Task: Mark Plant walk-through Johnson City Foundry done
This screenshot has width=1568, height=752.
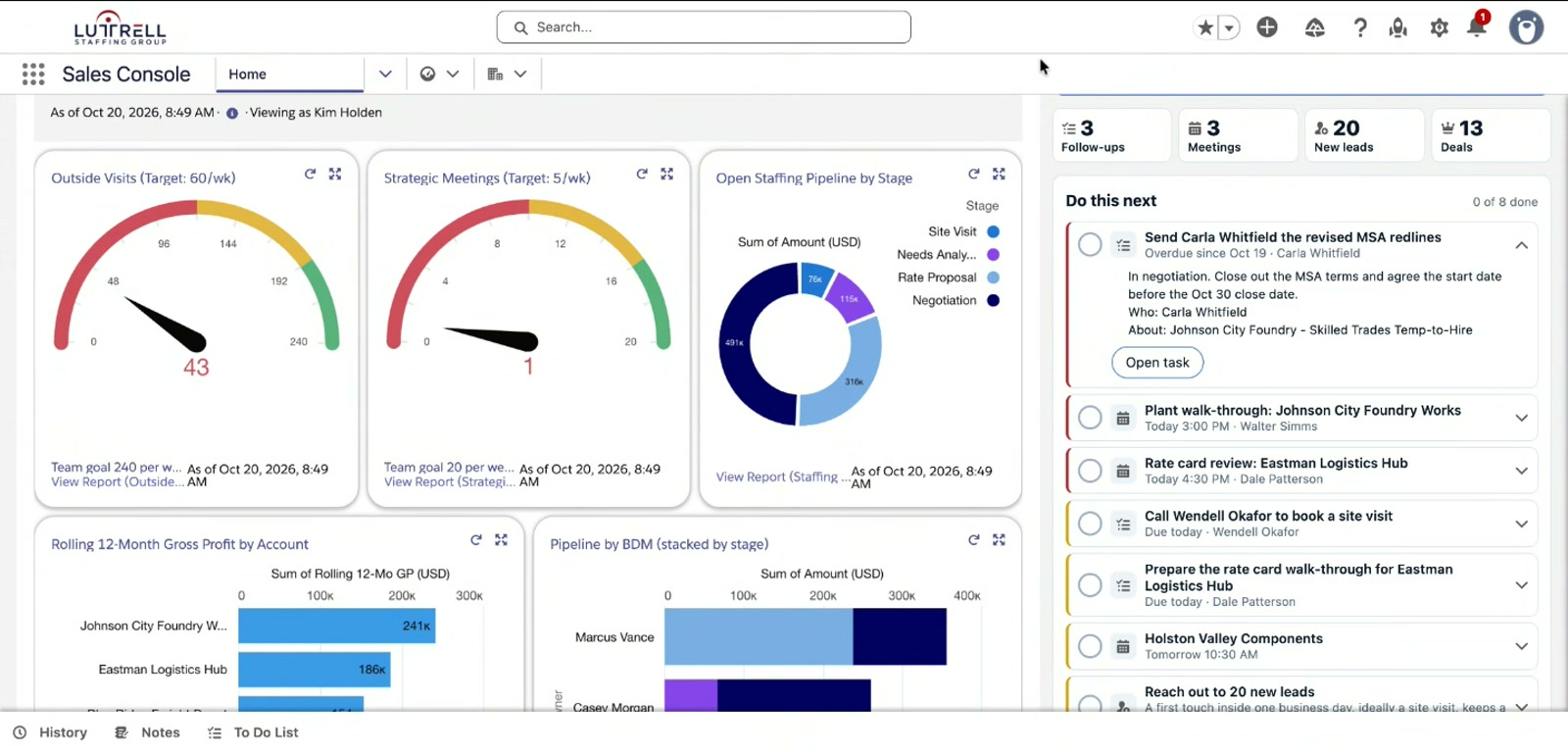Action: [x=1090, y=418]
